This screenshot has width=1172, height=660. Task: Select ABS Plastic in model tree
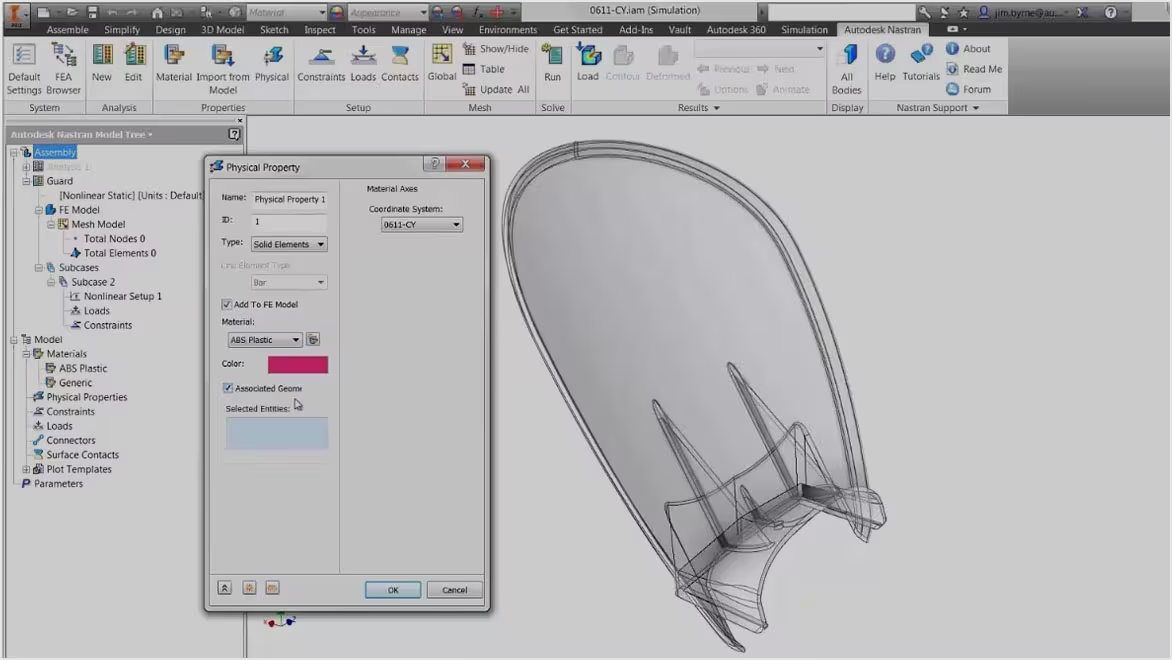click(x=83, y=368)
